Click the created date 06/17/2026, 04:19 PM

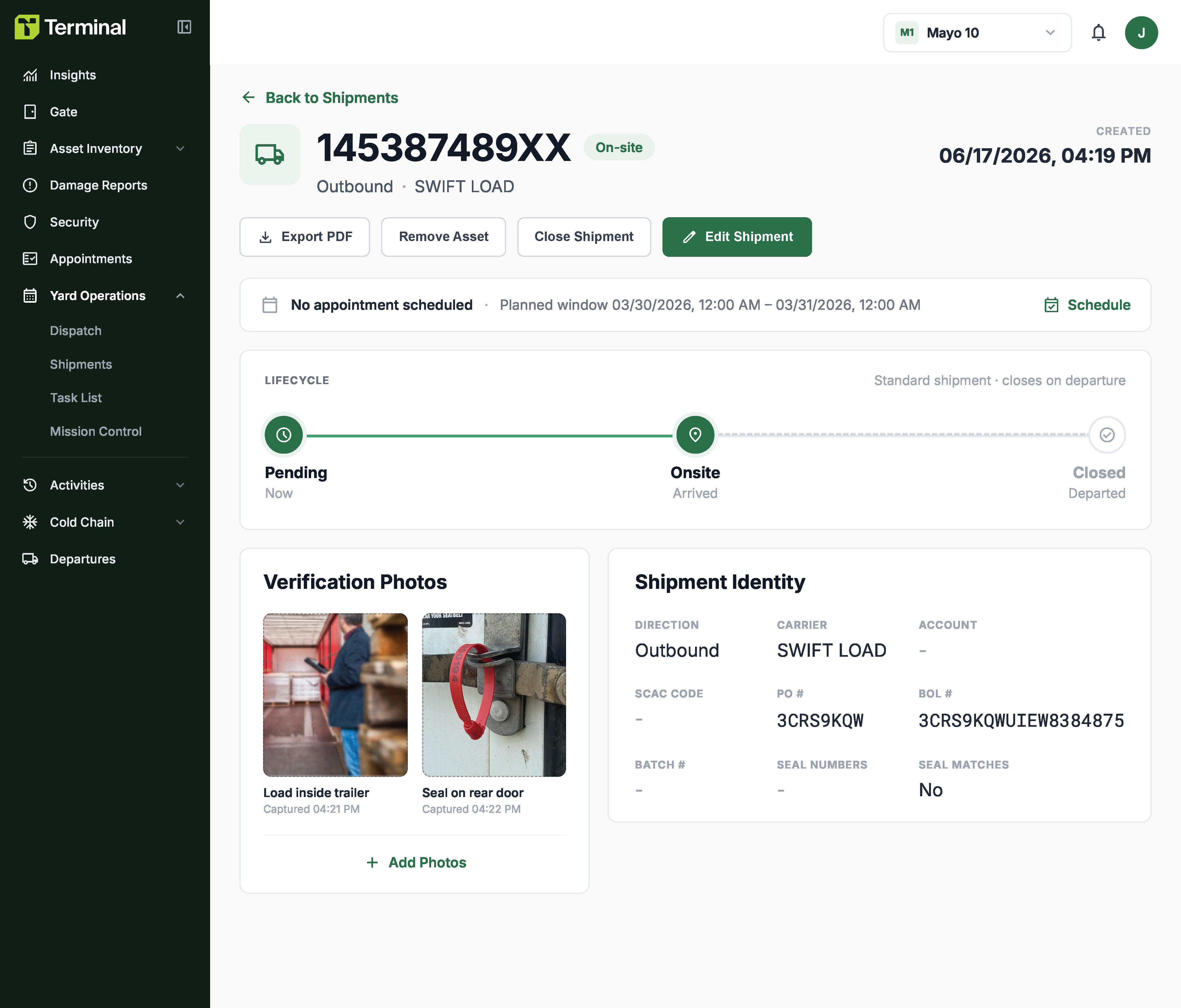click(x=1045, y=156)
